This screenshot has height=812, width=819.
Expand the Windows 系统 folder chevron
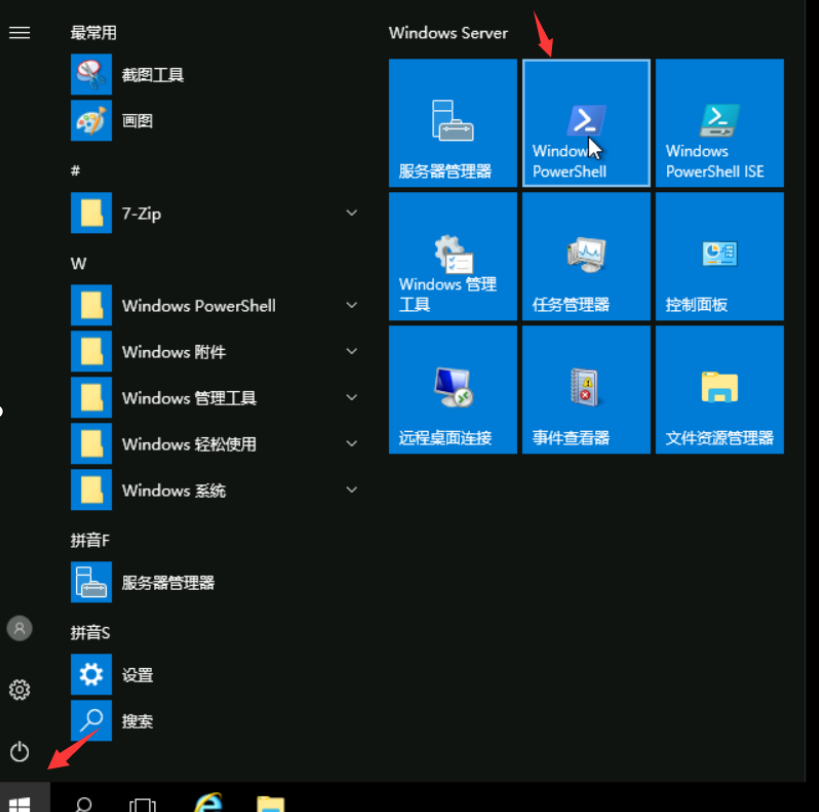[x=352, y=490]
